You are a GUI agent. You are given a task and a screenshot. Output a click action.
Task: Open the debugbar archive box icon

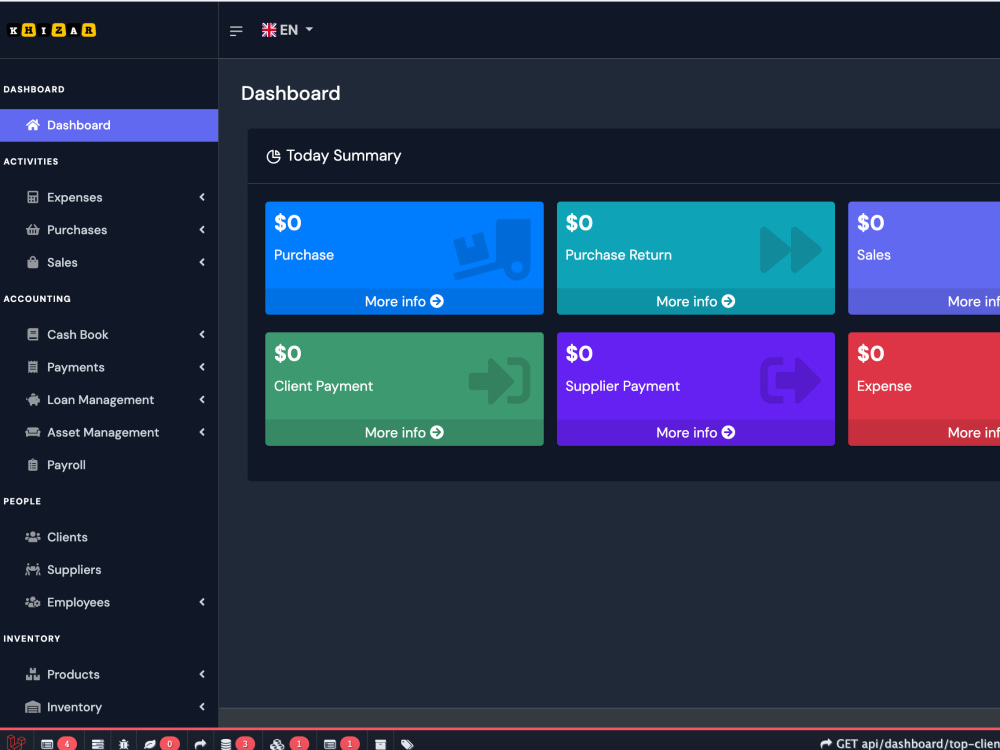pyautogui.click(x=380, y=744)
